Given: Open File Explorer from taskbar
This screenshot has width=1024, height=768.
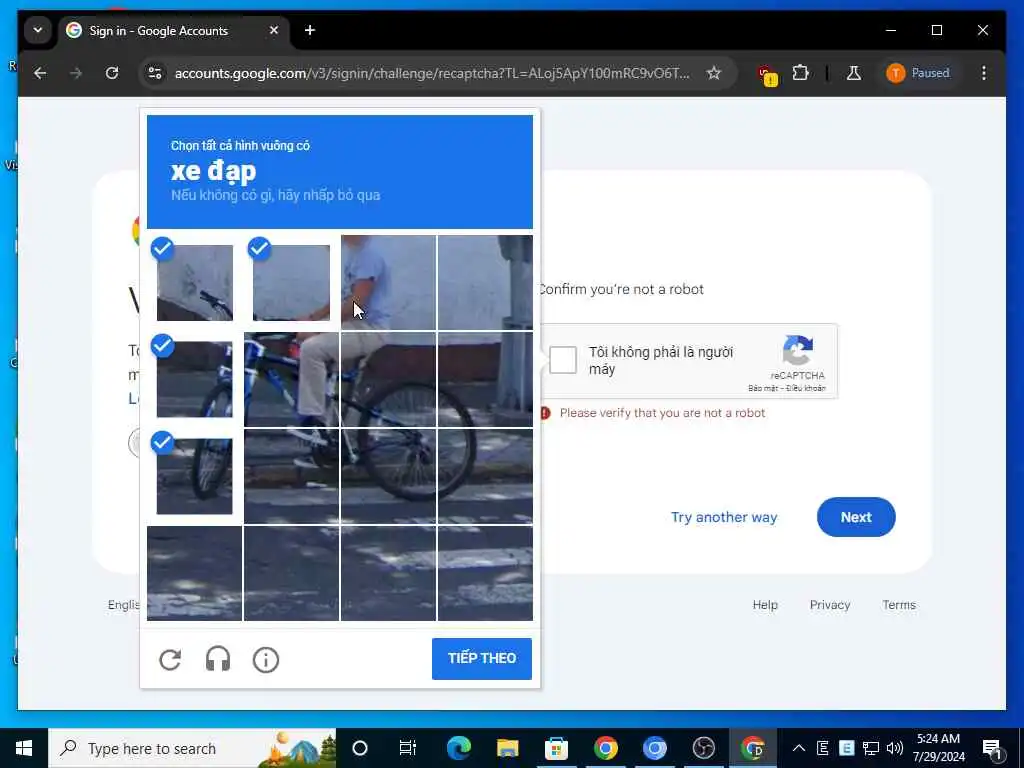Looking at the screenshot, I should (x=507, y=748).
